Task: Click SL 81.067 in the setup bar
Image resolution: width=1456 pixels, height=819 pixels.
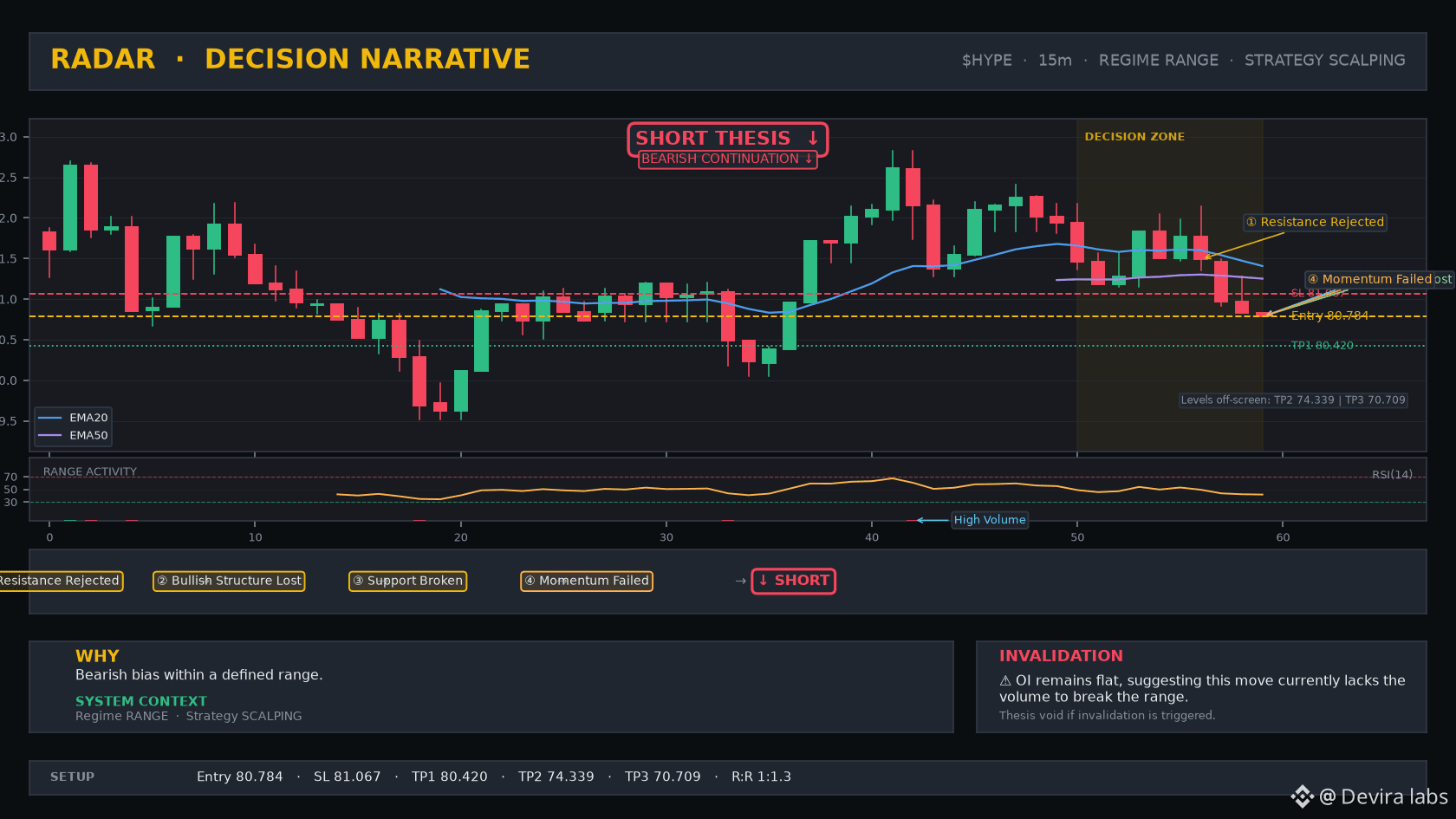Action: point(348,777)
